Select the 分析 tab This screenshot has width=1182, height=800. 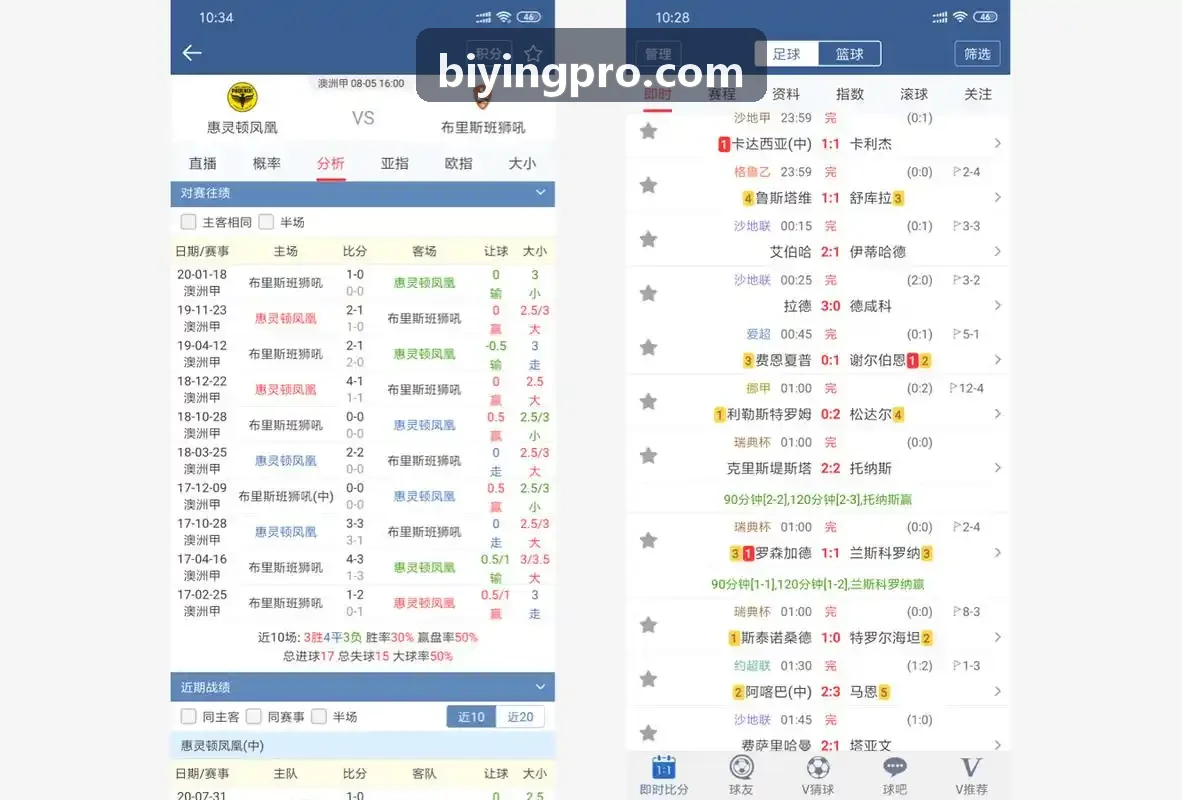[x=330, y=164]
